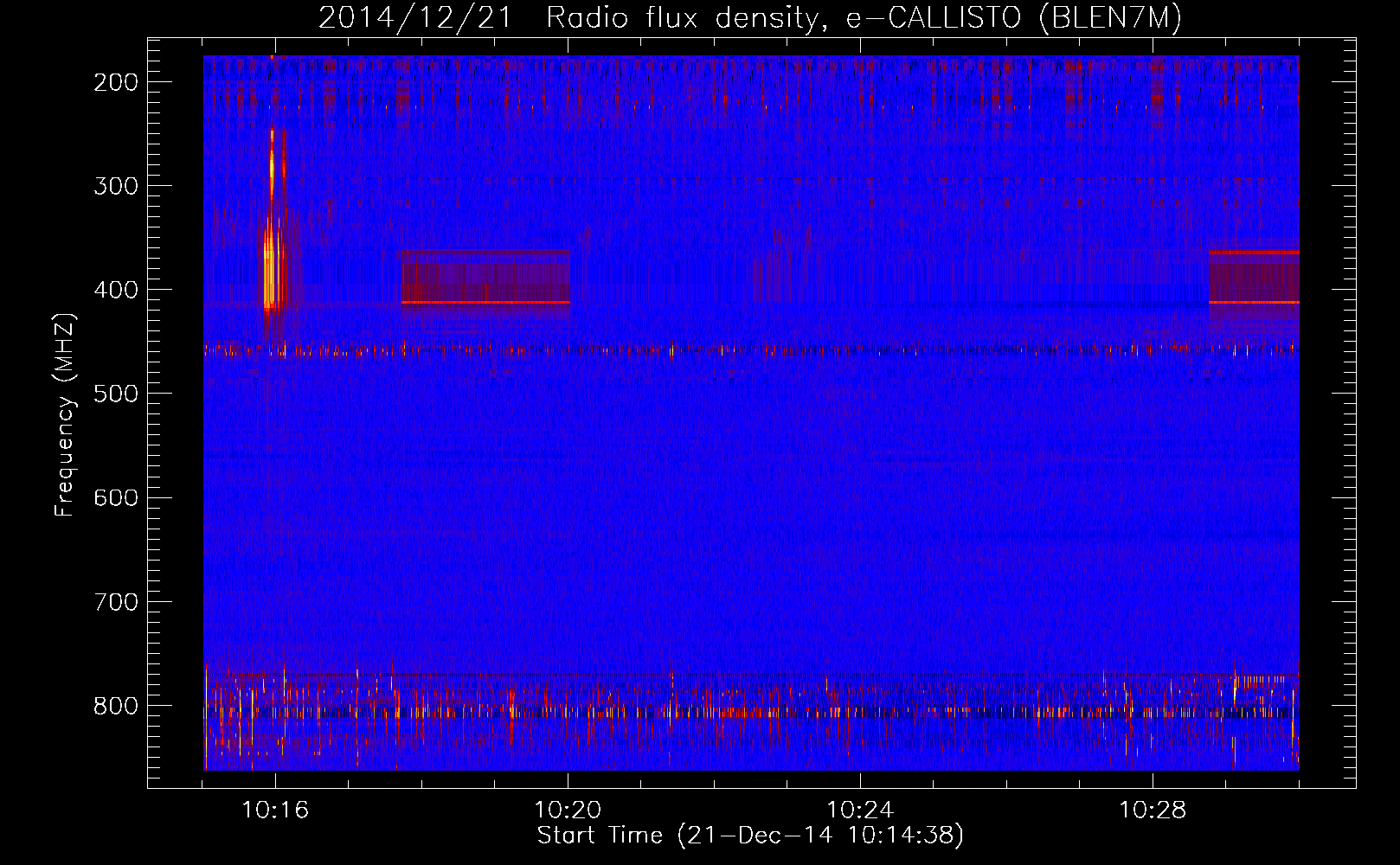Click the 200 frequency tick label
This screenshot has width=1400, height=865.
(x=116, y=82)
